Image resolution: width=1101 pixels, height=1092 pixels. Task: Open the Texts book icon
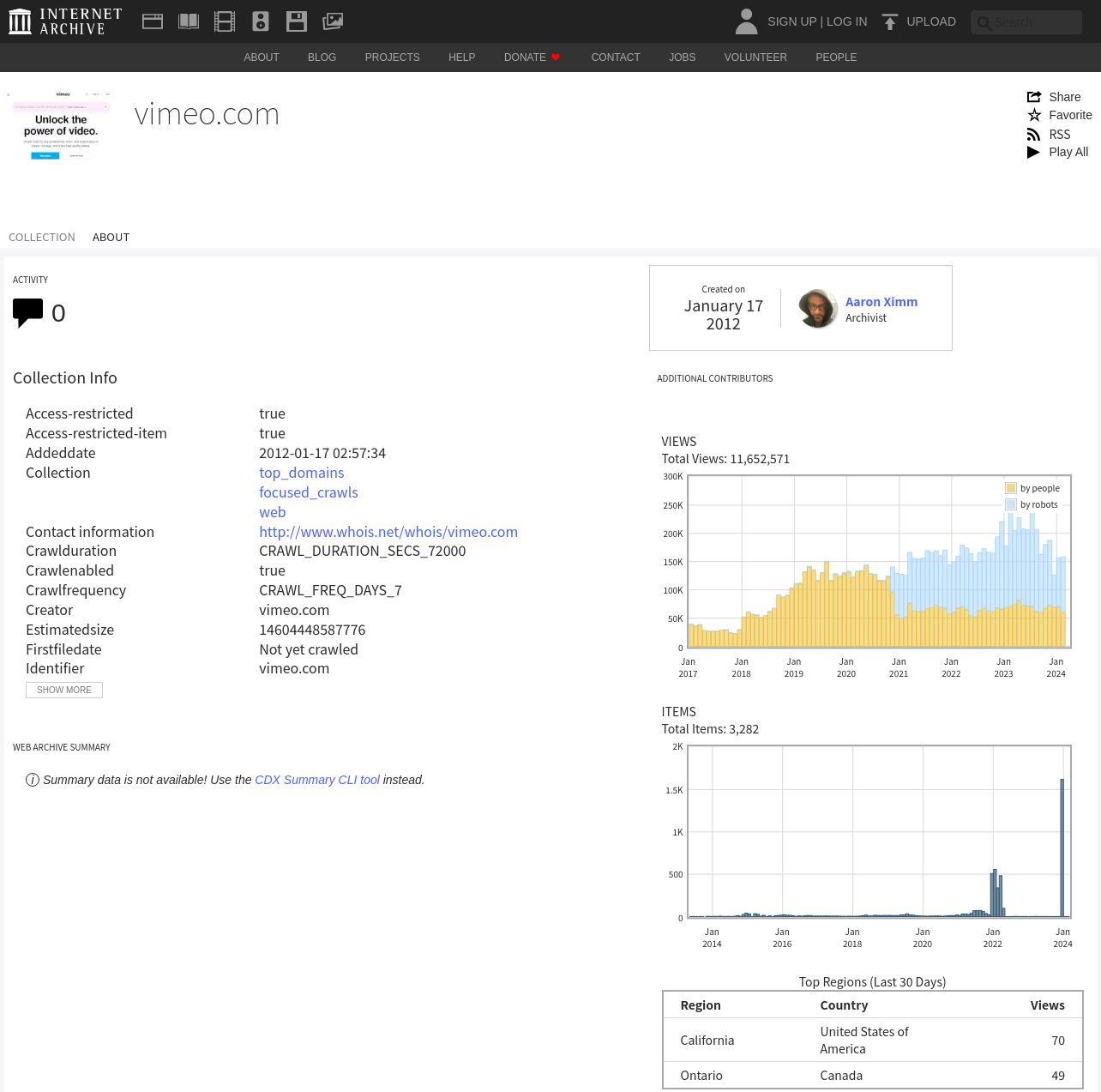point(189,21)
